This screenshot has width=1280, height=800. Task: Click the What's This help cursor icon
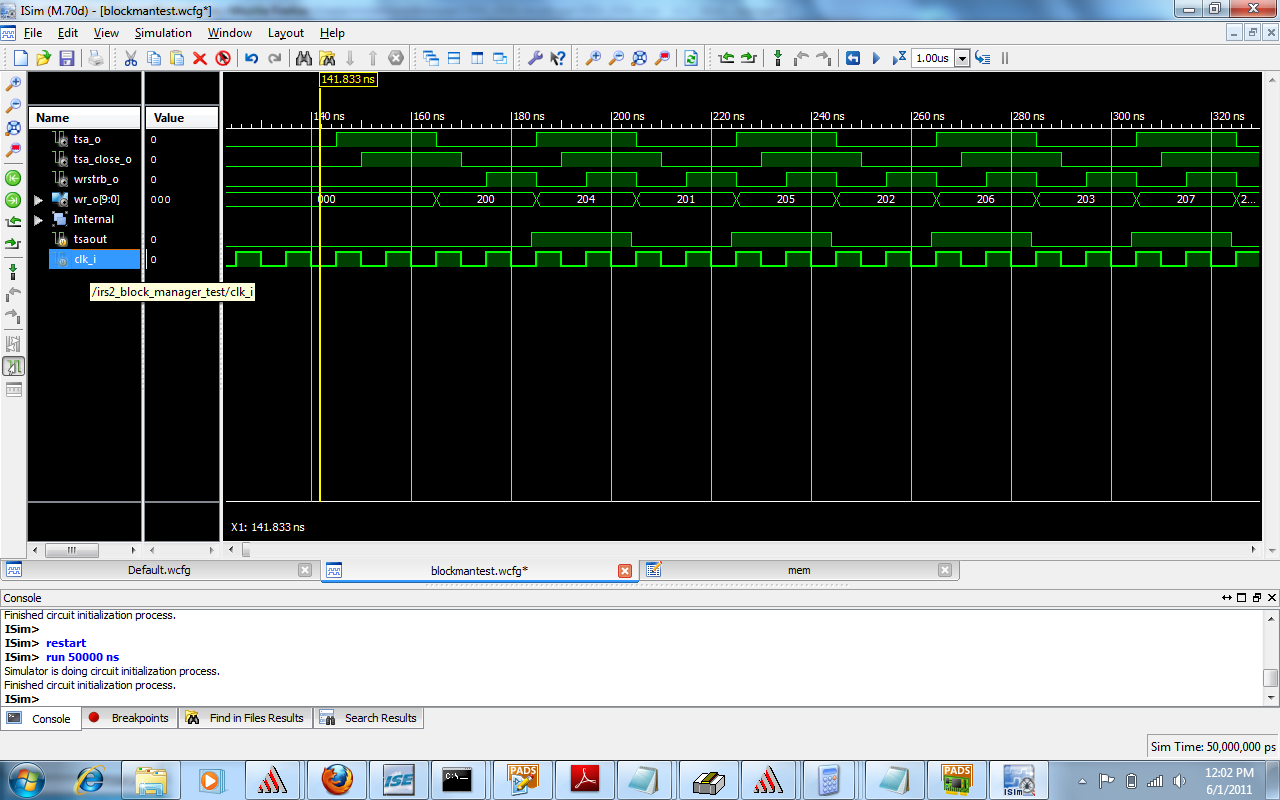(x=558, y=58)
